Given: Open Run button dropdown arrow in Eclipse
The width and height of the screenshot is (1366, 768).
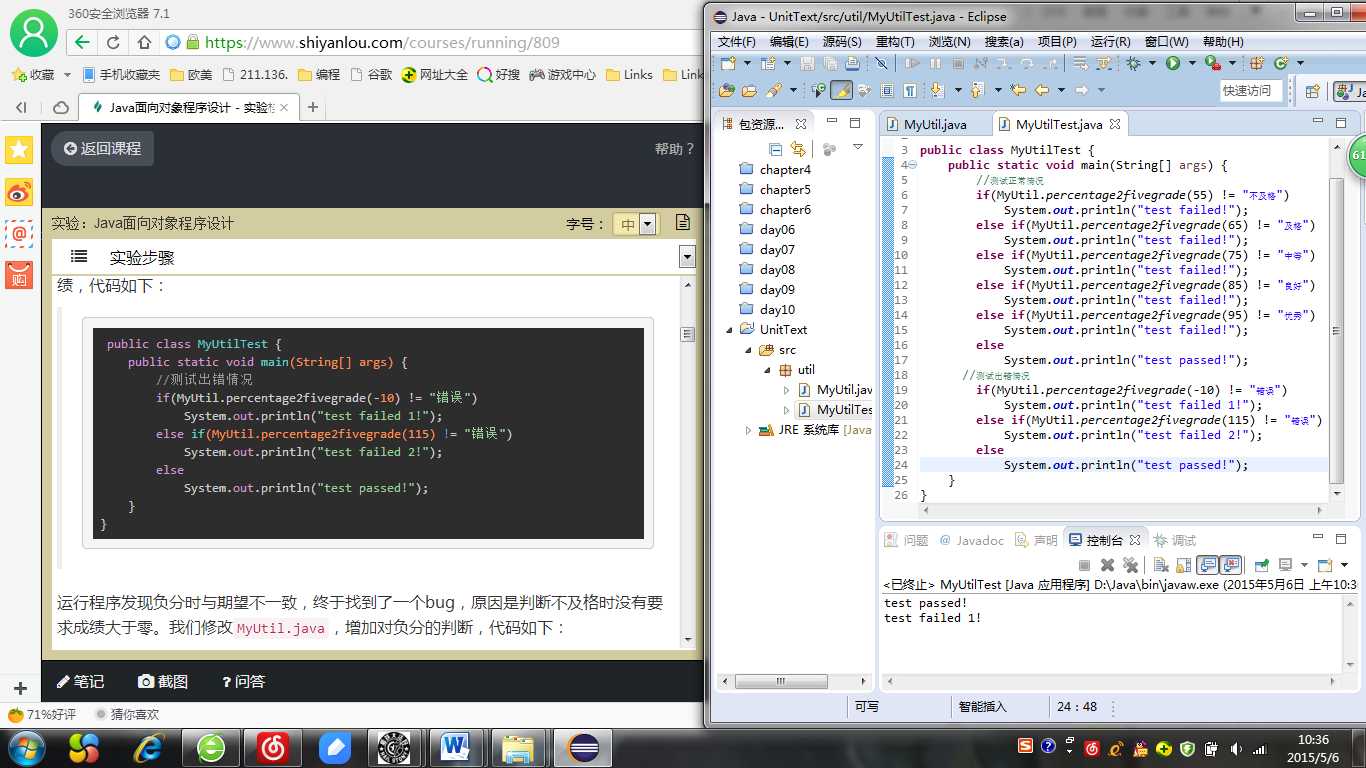Looking at the screenshot, I should (1191, 63).
